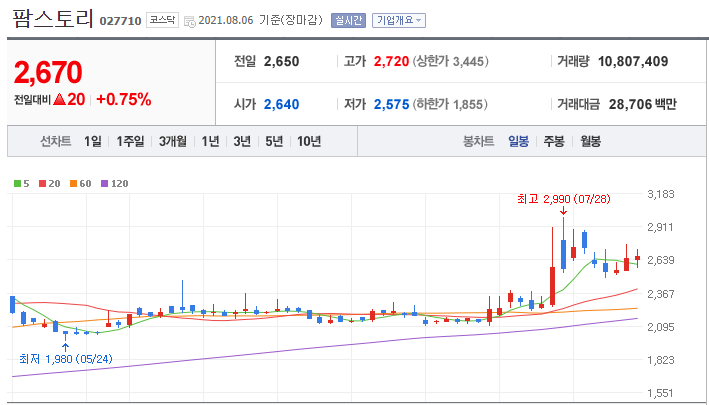The height and width of the screenshot is (405, 709).
Task: Click the +0.75% change rate
Action: 123,99
